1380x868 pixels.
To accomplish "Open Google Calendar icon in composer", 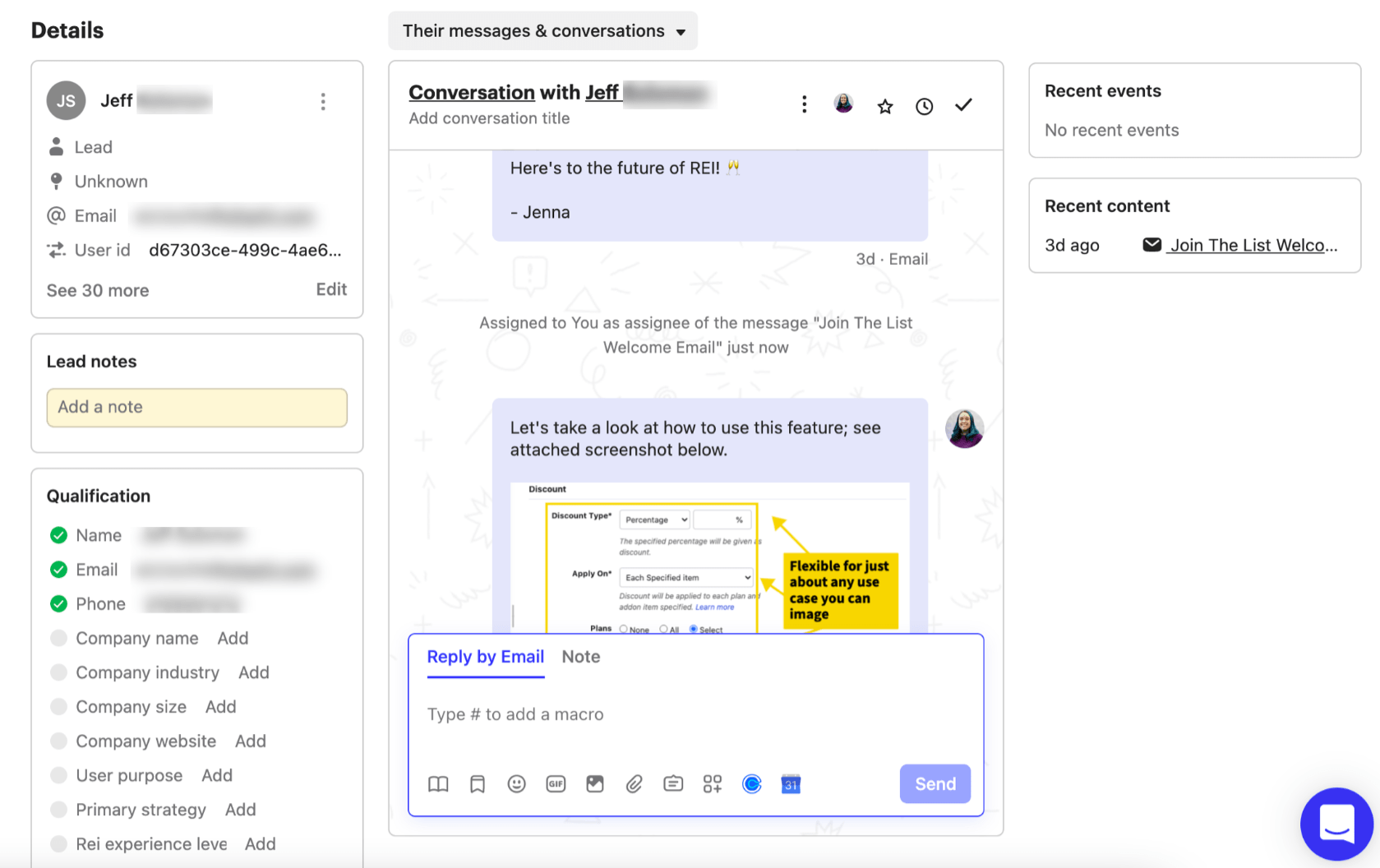I will pyautogui.click(x=791, y=784).
